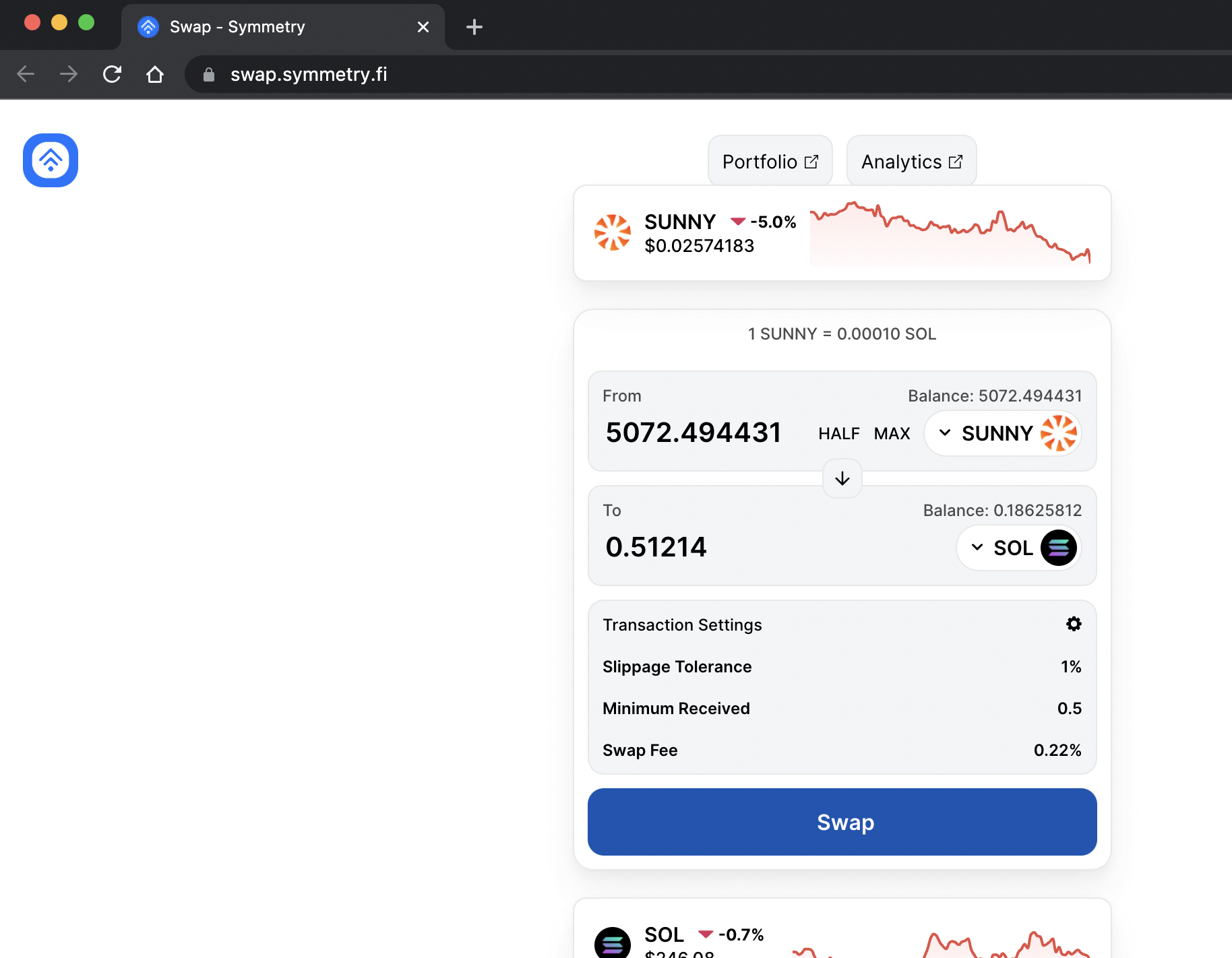Screen dimensions: 1232x958
Task: Click the 1 SUNNY = 0.00010 SOL rate
Action: 842,333
